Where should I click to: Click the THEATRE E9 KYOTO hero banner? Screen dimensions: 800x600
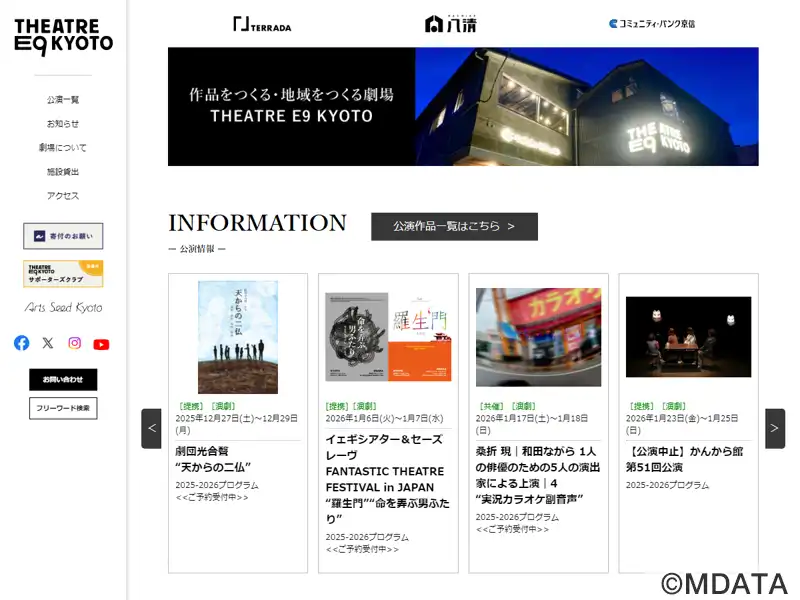click(463, 107)
